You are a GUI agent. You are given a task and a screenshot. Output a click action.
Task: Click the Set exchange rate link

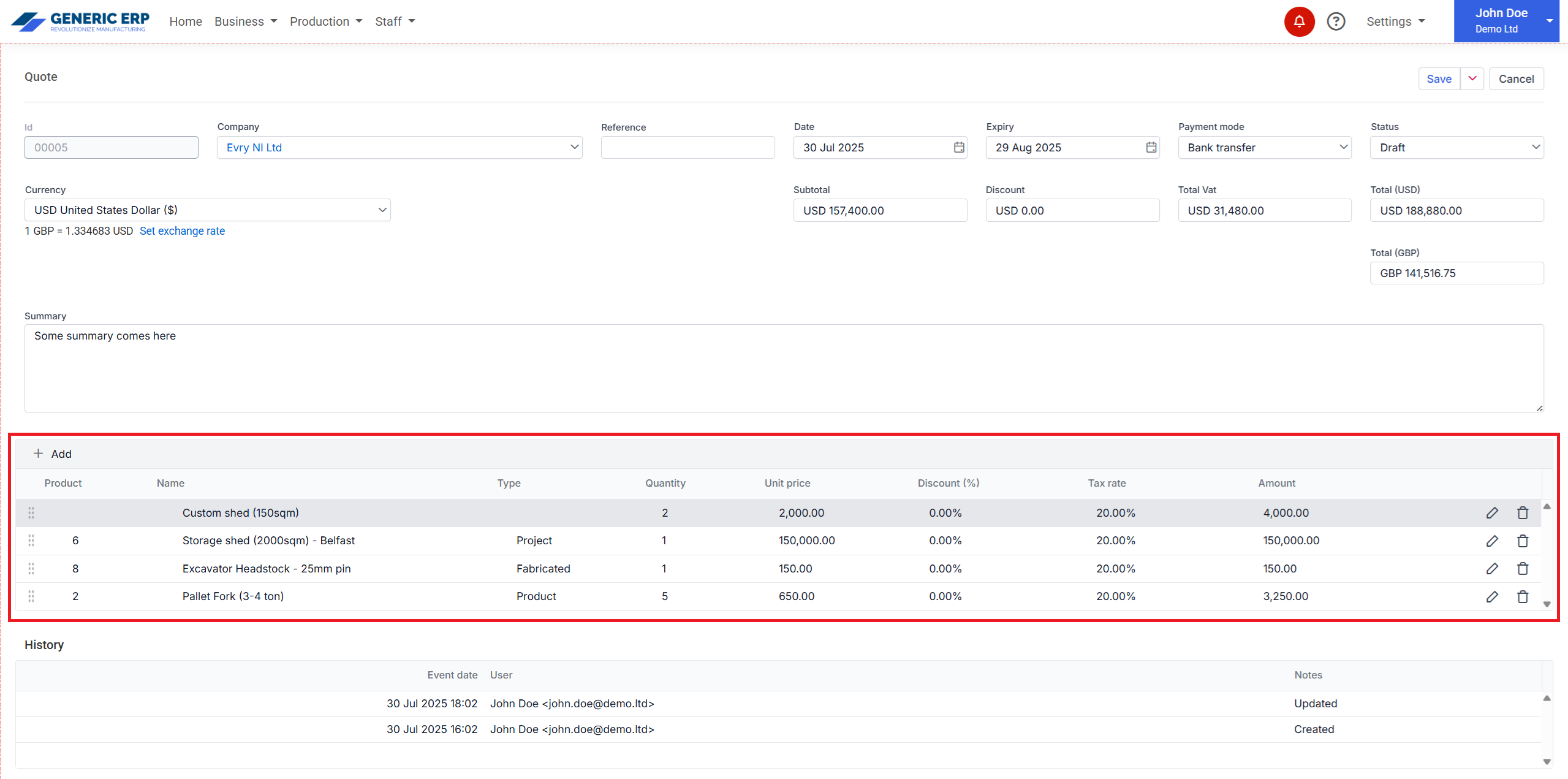(182, 231)
